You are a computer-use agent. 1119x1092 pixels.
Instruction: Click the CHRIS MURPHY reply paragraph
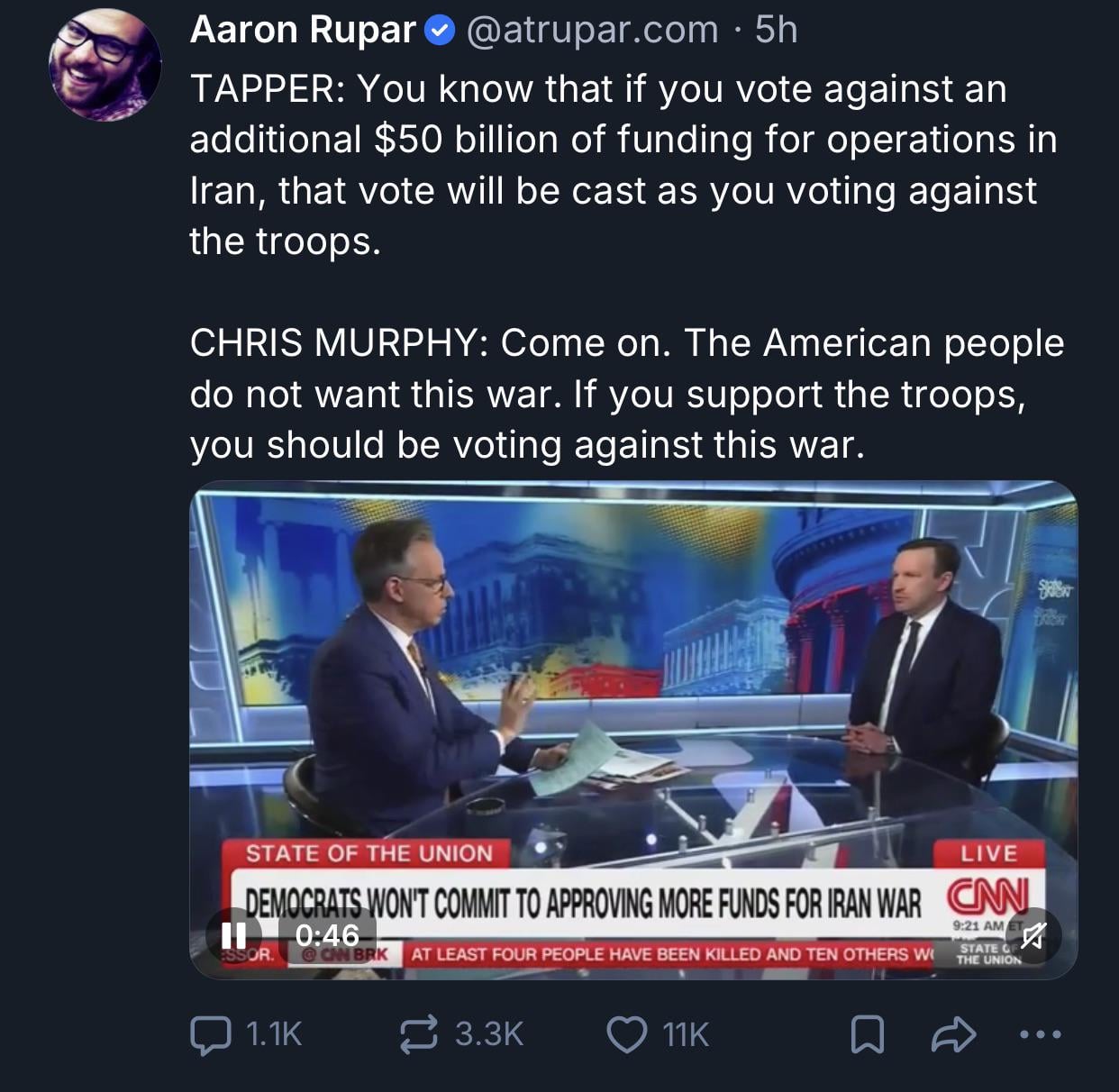click(x=626, y=394)
